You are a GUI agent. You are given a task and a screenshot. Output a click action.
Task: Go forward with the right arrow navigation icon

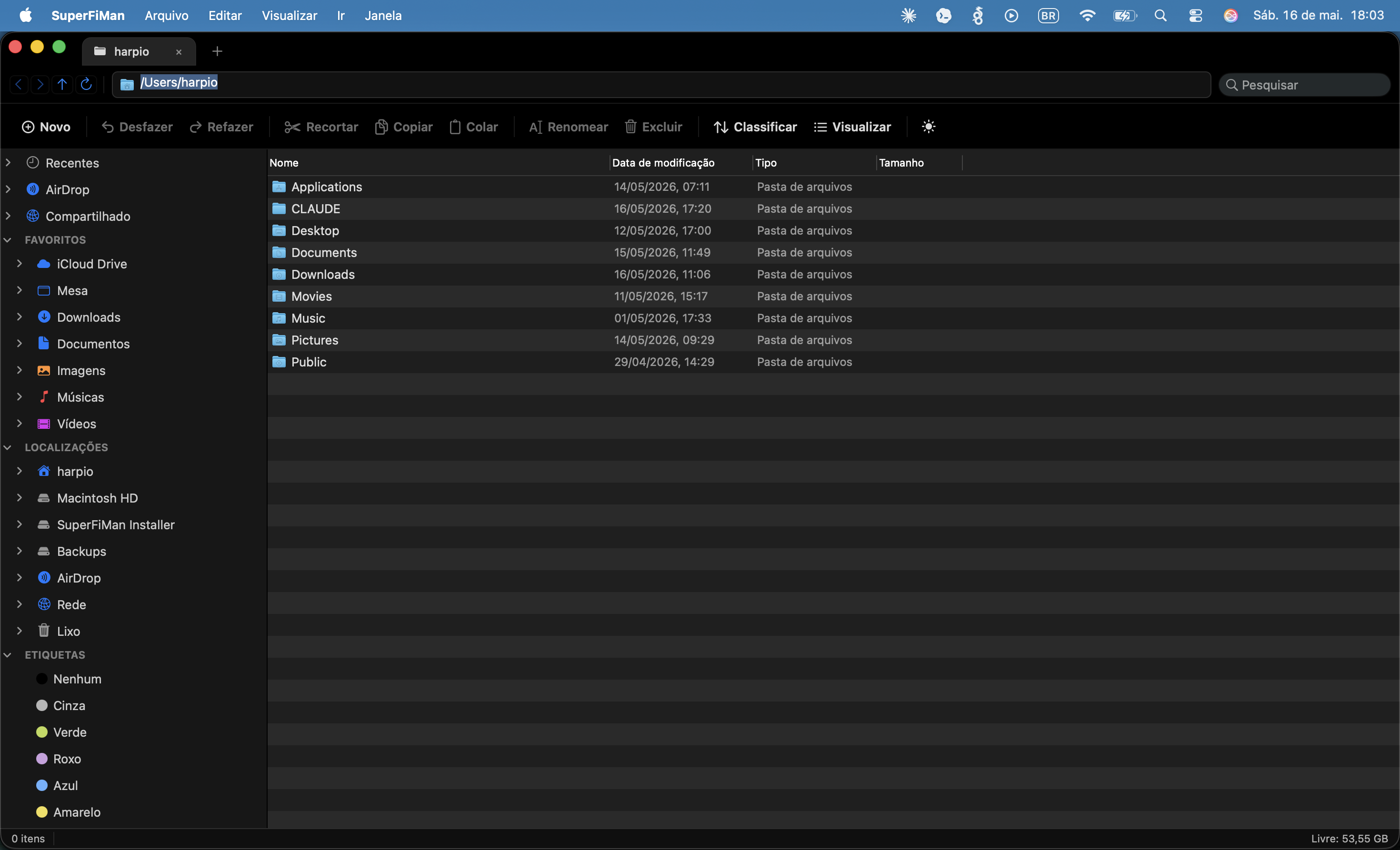[40, 85]
